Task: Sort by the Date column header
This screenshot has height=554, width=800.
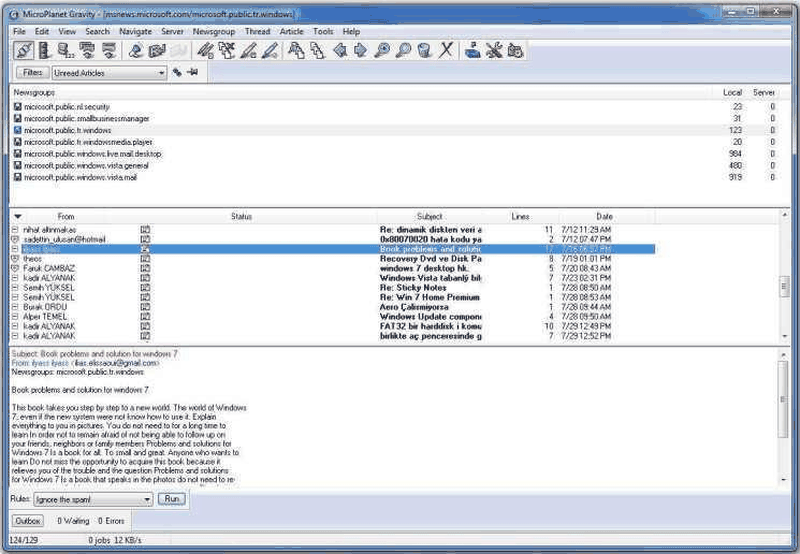Action: (x=604, y=216)
